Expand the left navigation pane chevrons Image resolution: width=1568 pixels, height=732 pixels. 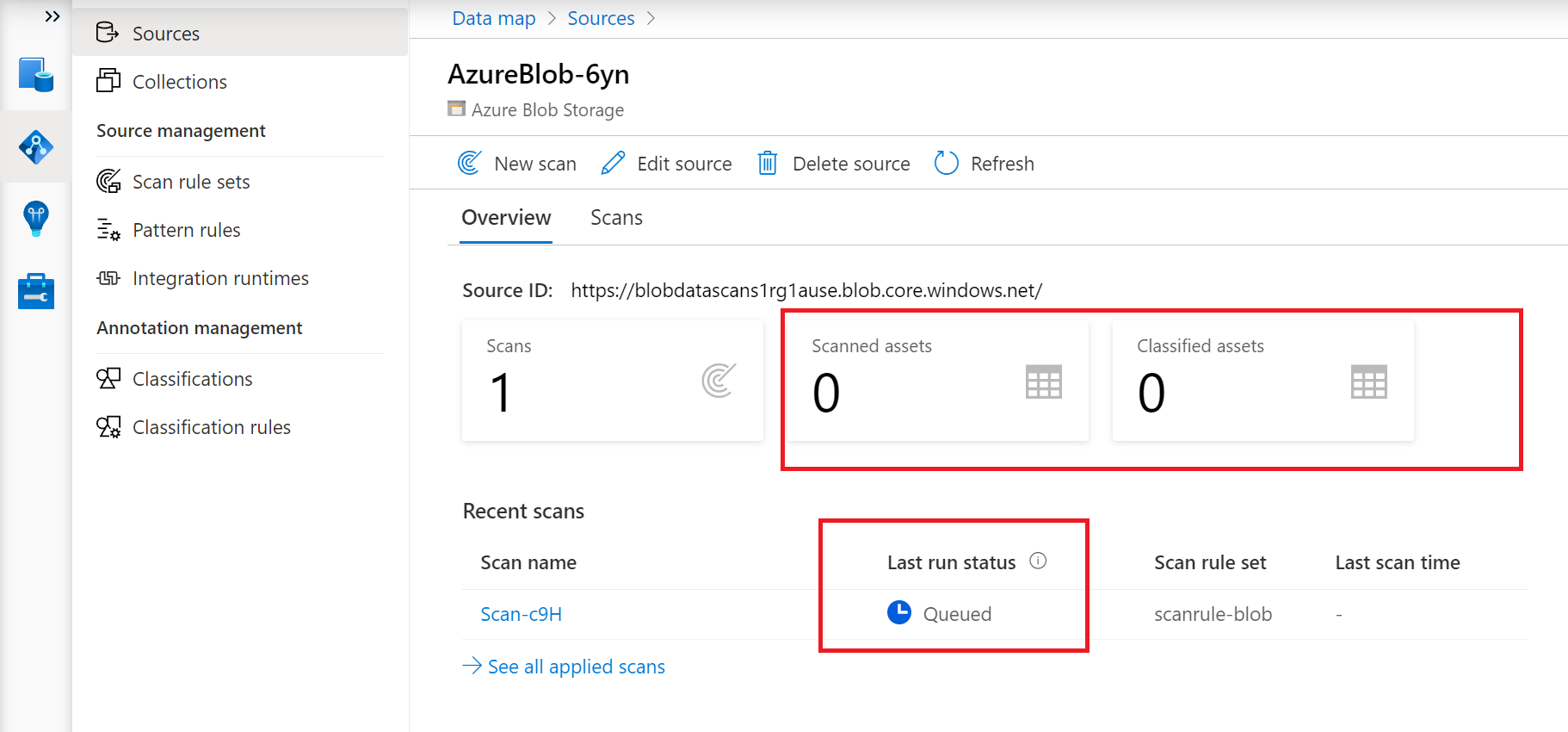tap(52, 16)
